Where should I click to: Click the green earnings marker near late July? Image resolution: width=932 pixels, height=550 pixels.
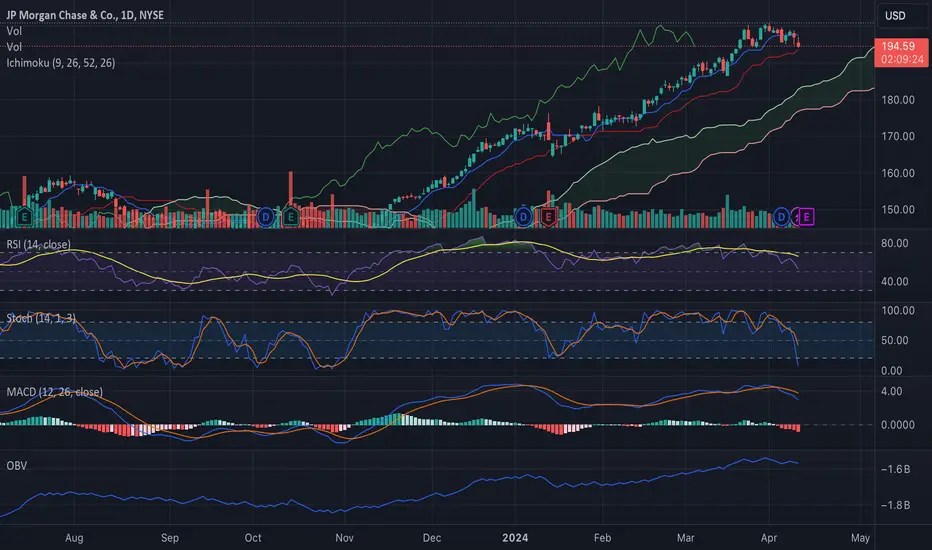pos(24,216)
